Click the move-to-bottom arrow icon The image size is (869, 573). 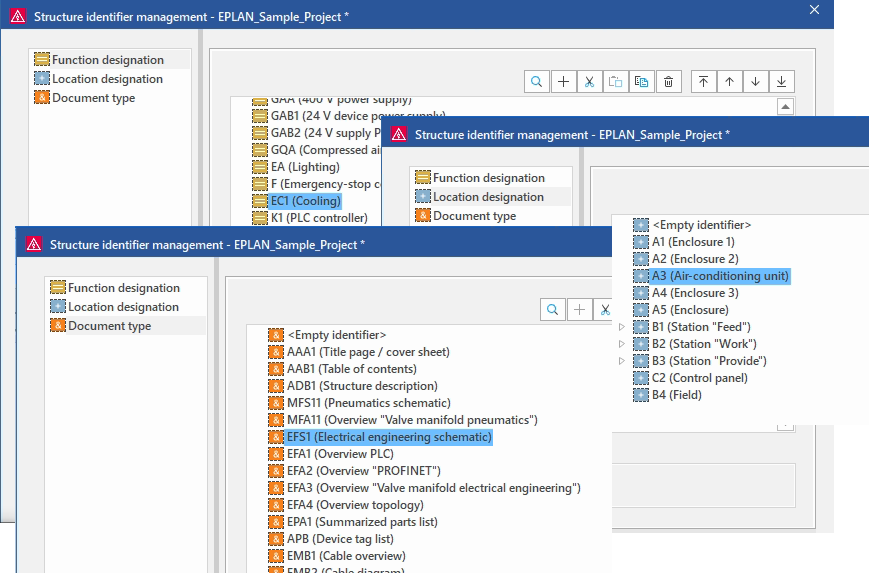tap(781, 82)
